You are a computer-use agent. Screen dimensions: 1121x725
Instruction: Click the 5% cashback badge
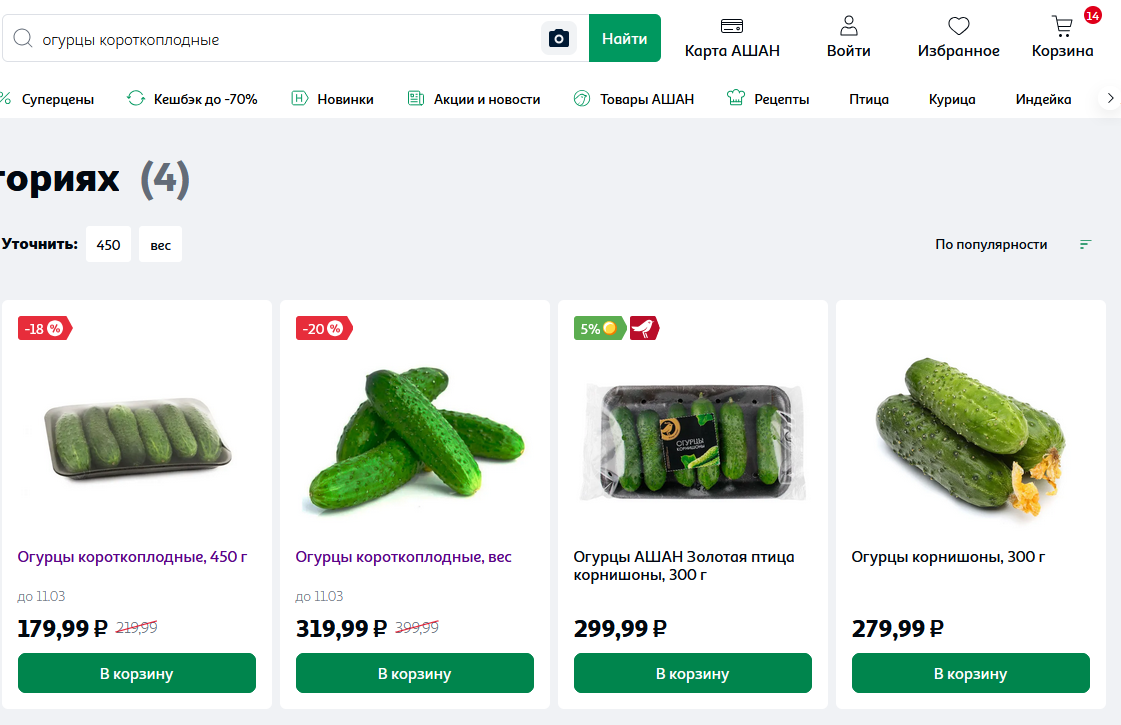[599, 328]
